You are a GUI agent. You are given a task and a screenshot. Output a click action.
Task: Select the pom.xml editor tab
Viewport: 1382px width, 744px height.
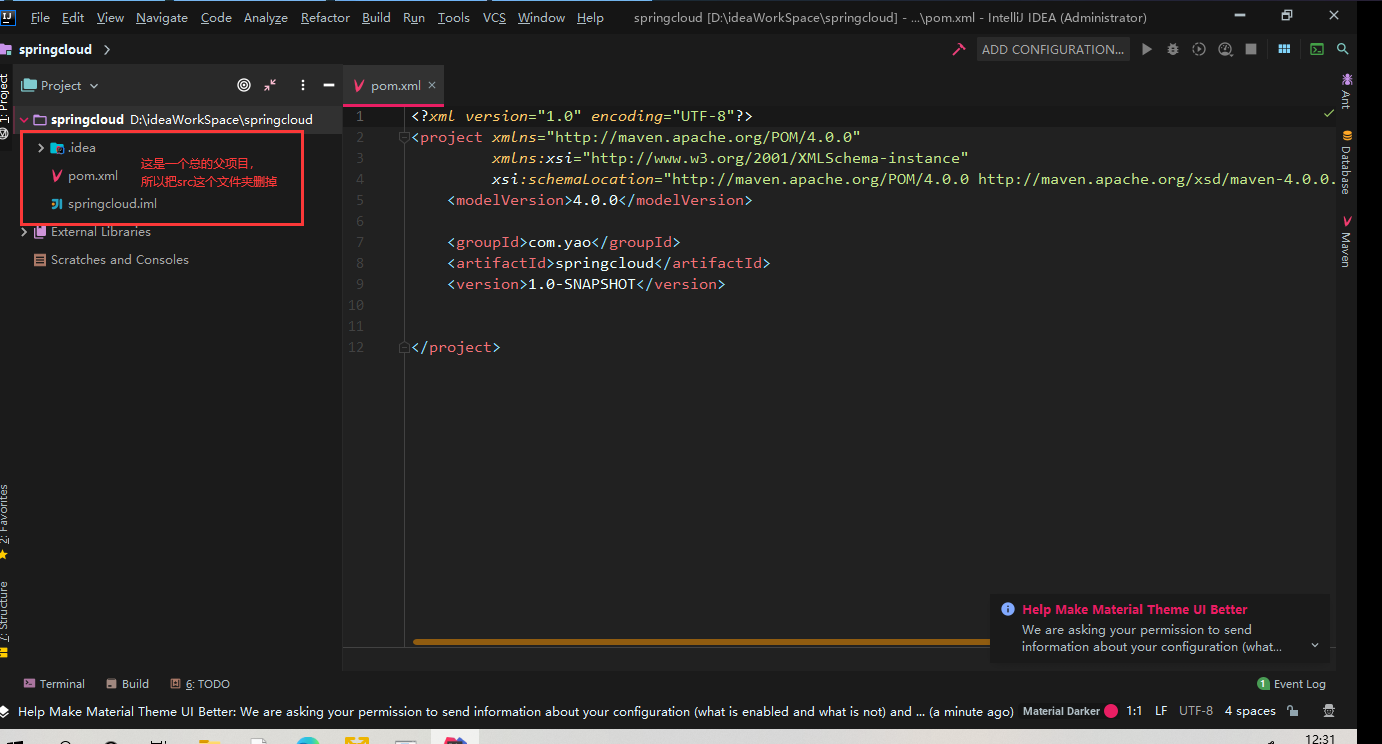[393, 86]
